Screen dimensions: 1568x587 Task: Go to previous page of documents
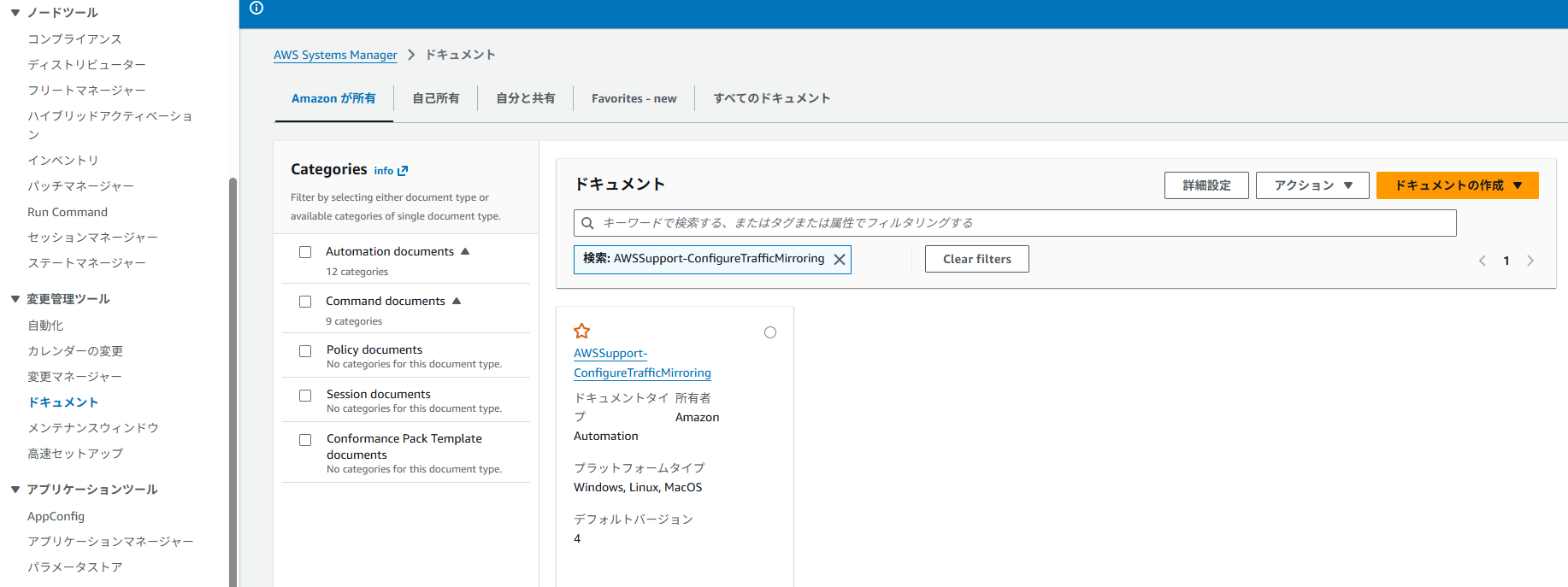[1483, 261]
